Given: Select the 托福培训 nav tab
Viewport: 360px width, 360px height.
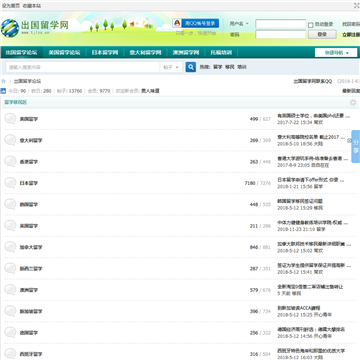Looking at the screenshot, I should point(221,52).
